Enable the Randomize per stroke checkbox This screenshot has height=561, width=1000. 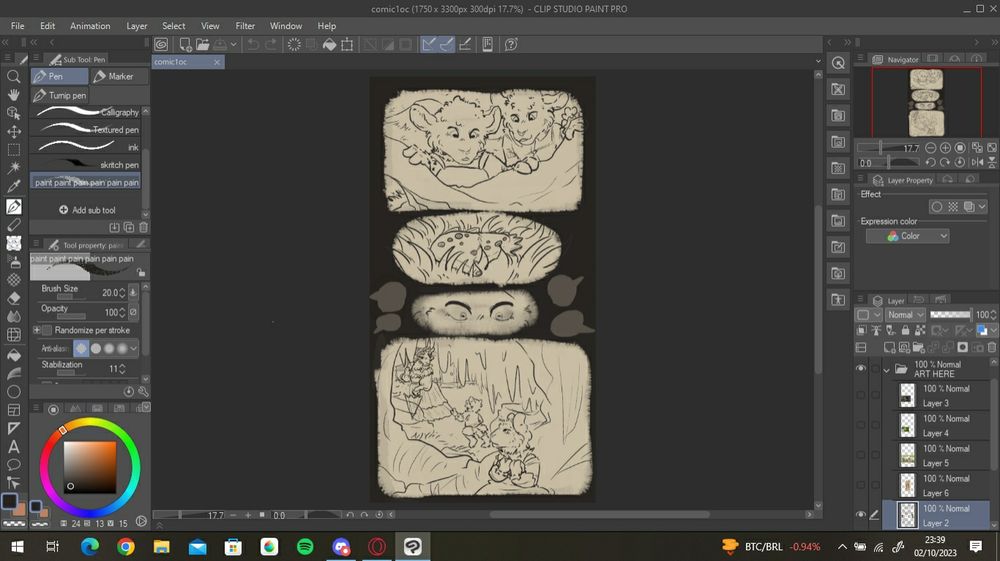tap(47, 330)
